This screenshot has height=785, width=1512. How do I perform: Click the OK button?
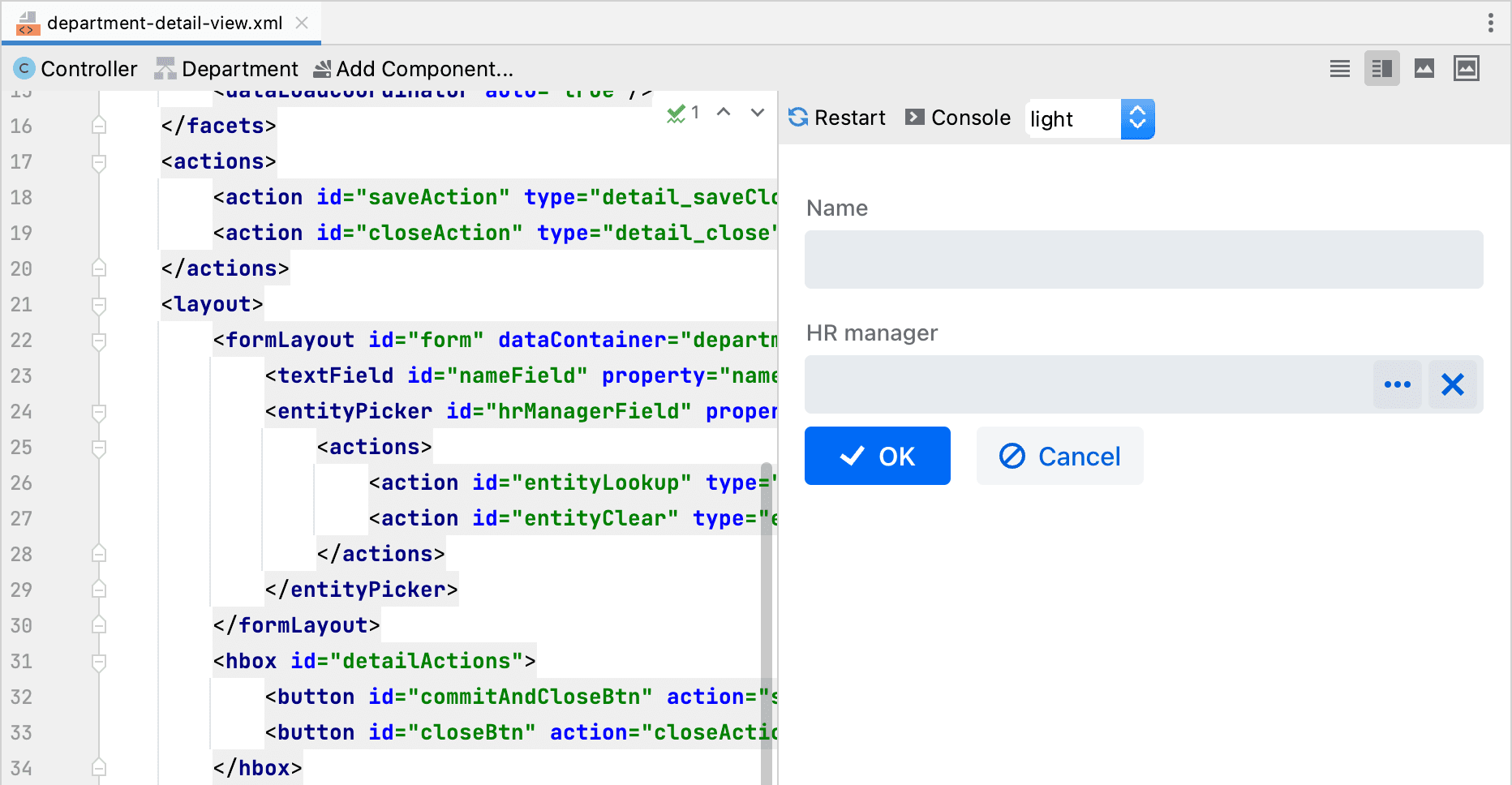point(878,456)
